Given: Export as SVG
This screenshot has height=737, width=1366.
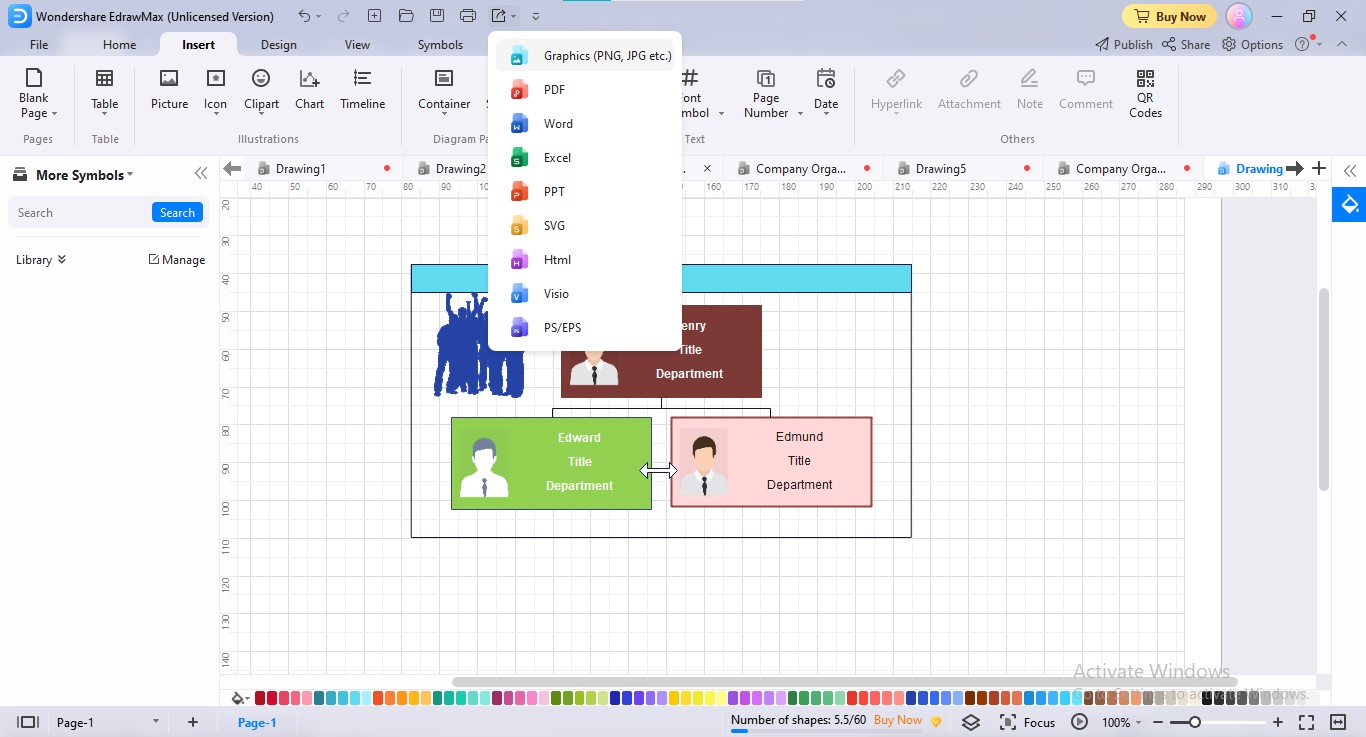Looking at the screenshot, I should pyautogui.click(x=585, y=226).
